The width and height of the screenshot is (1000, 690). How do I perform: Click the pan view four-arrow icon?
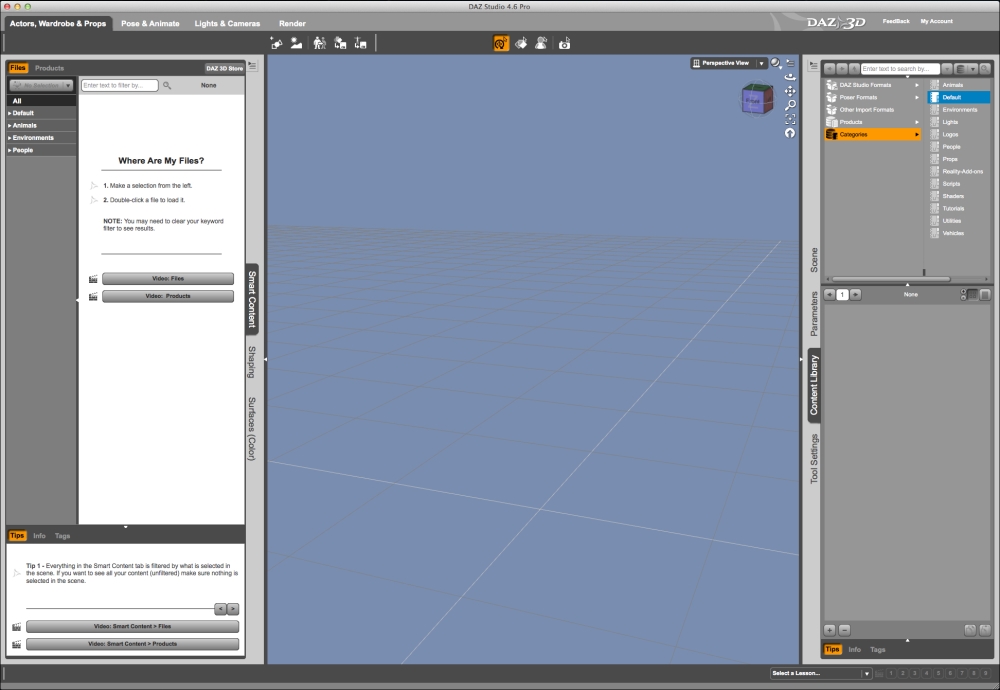tap(790, 91)
